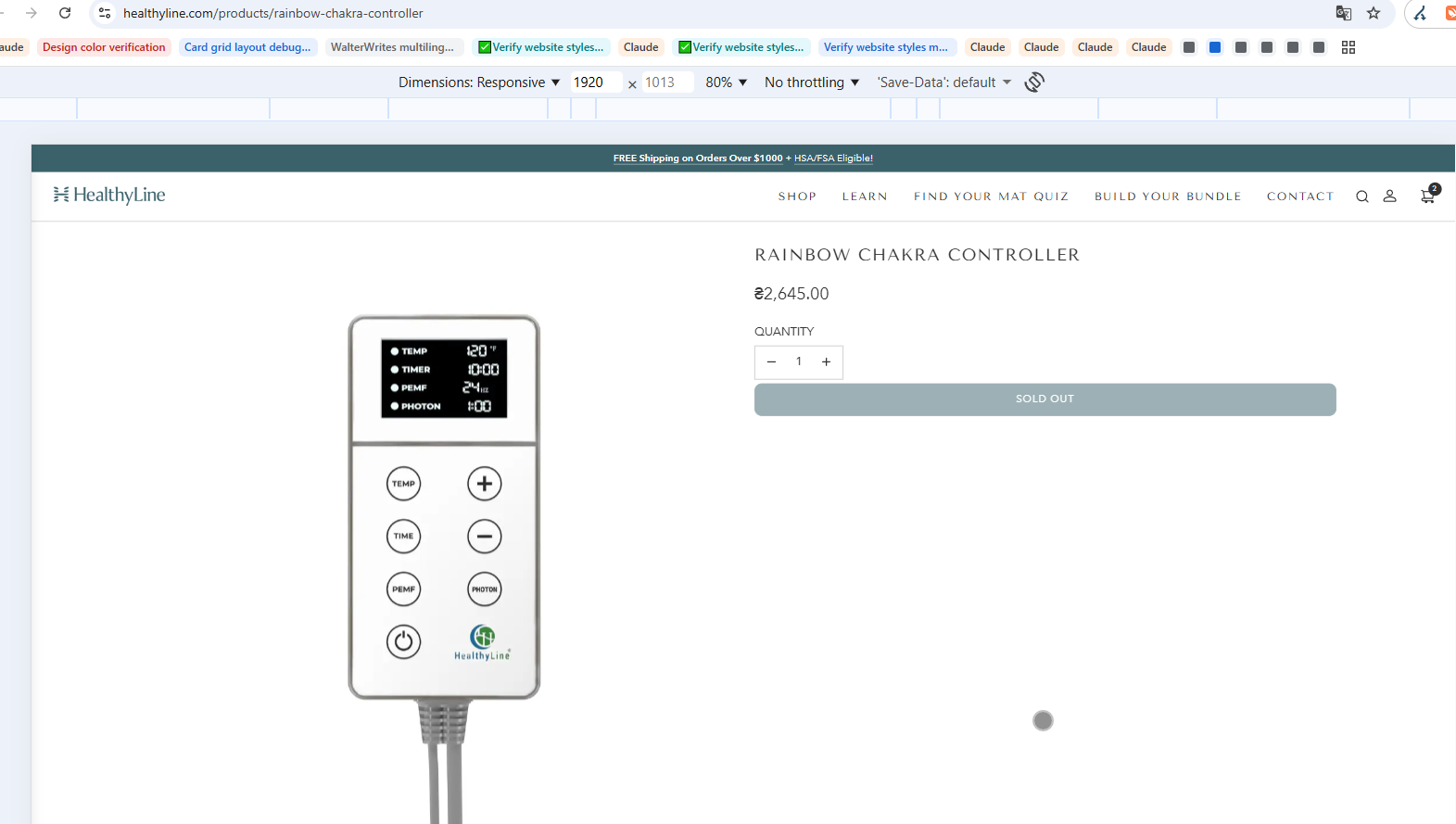Go to FIND YOUR MAT QUIZ
Viewport: 1456px width, 824px height.
991,196
